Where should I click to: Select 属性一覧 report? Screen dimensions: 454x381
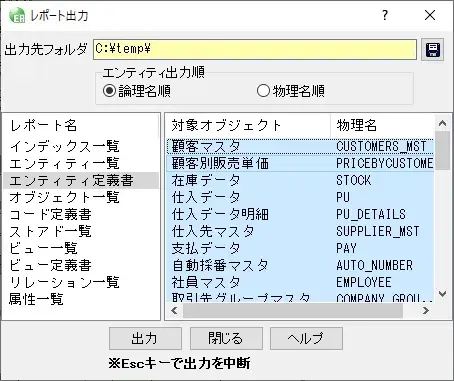coord(81,299)
